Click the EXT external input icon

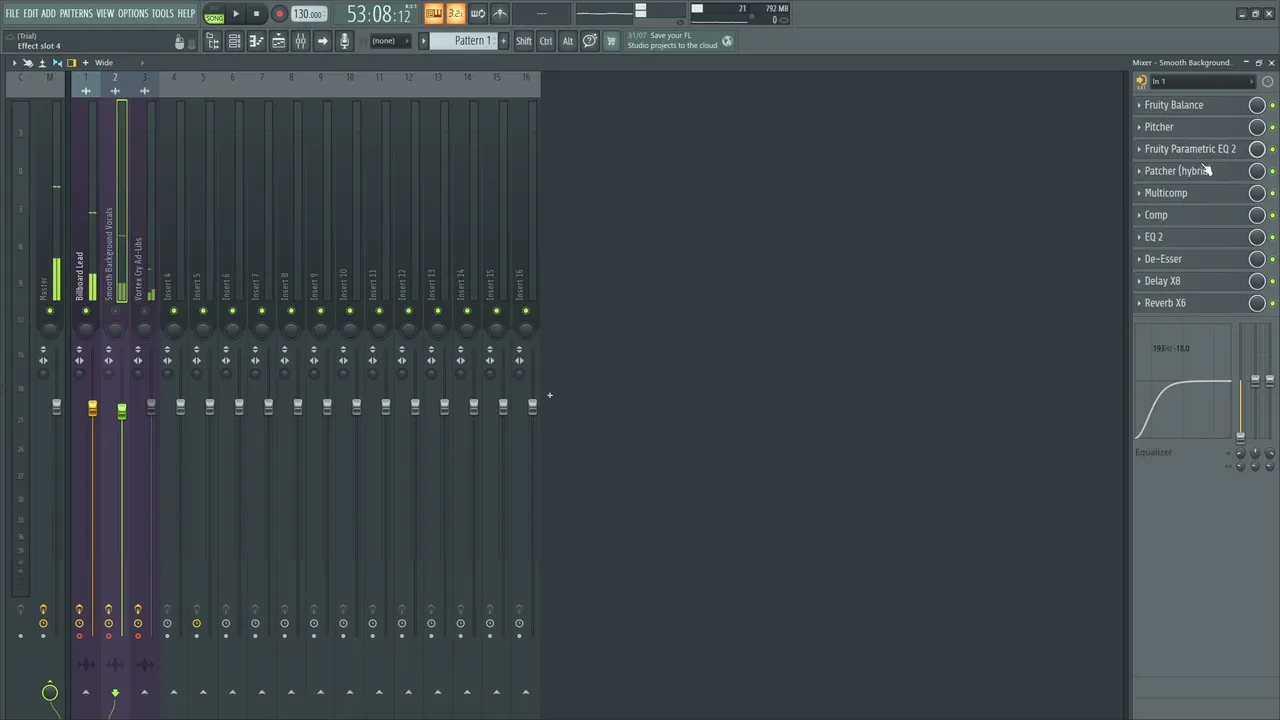(1141, 82)
